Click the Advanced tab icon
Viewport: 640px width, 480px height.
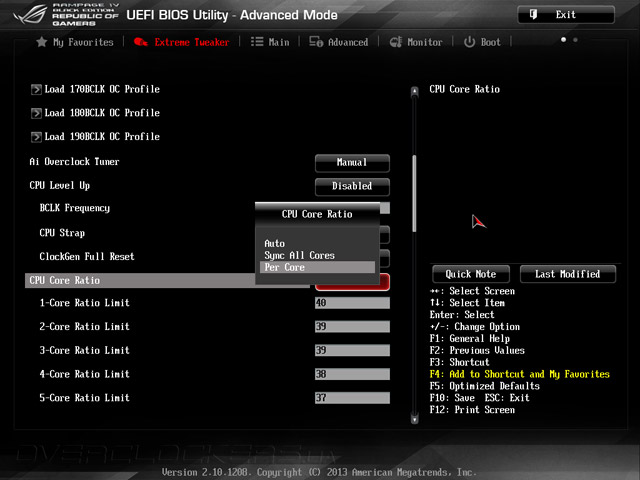316,42
